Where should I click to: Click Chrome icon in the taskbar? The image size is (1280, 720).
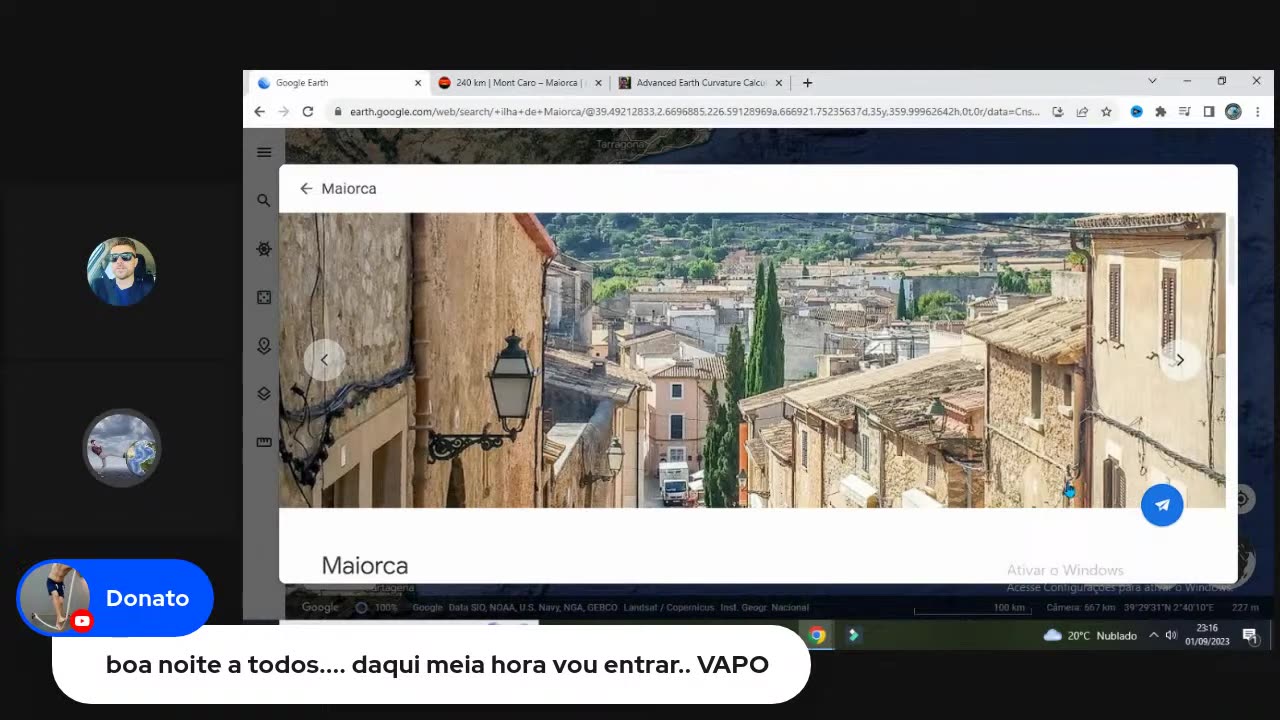(817, 635)
